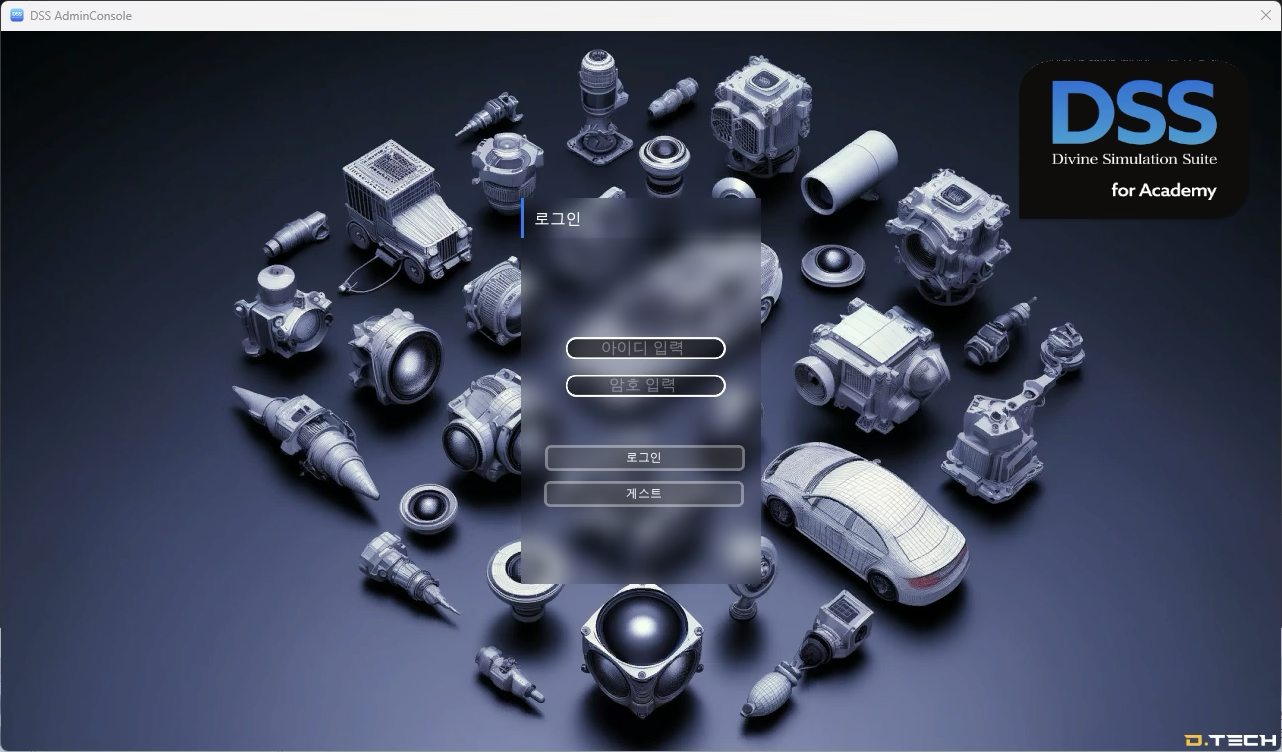
Task: Click the "Divine Simulation Suite" subtitle text
Action: 1134,159
